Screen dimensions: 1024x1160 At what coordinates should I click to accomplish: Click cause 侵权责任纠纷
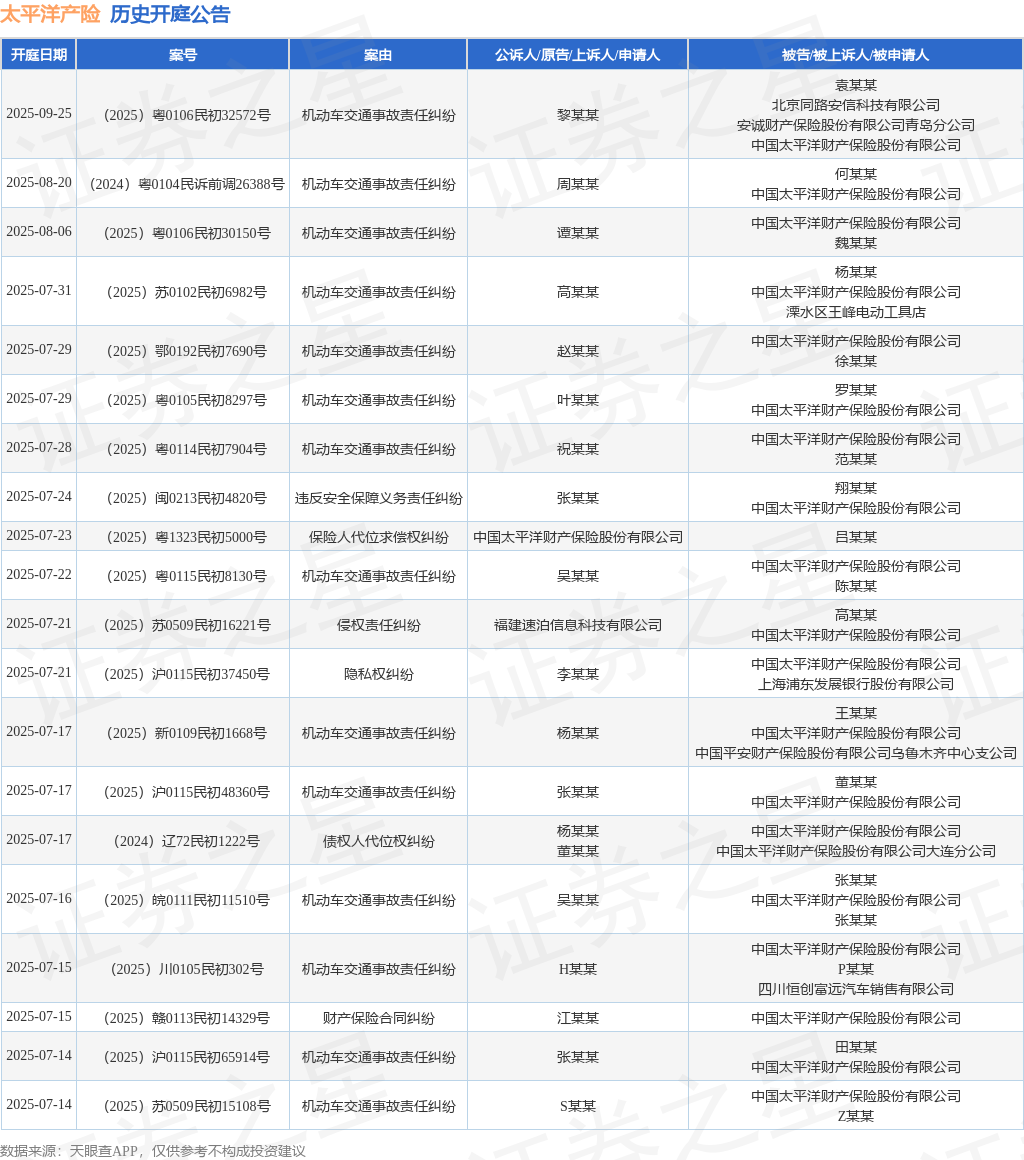pos(378,625)
